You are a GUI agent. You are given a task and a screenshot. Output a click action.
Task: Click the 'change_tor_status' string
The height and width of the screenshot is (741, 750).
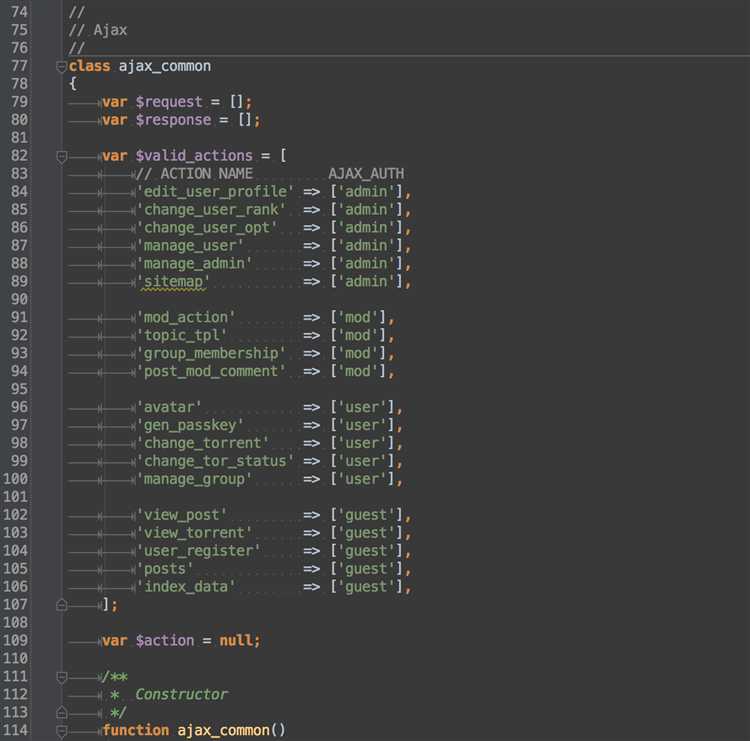(x=215, y=461)
